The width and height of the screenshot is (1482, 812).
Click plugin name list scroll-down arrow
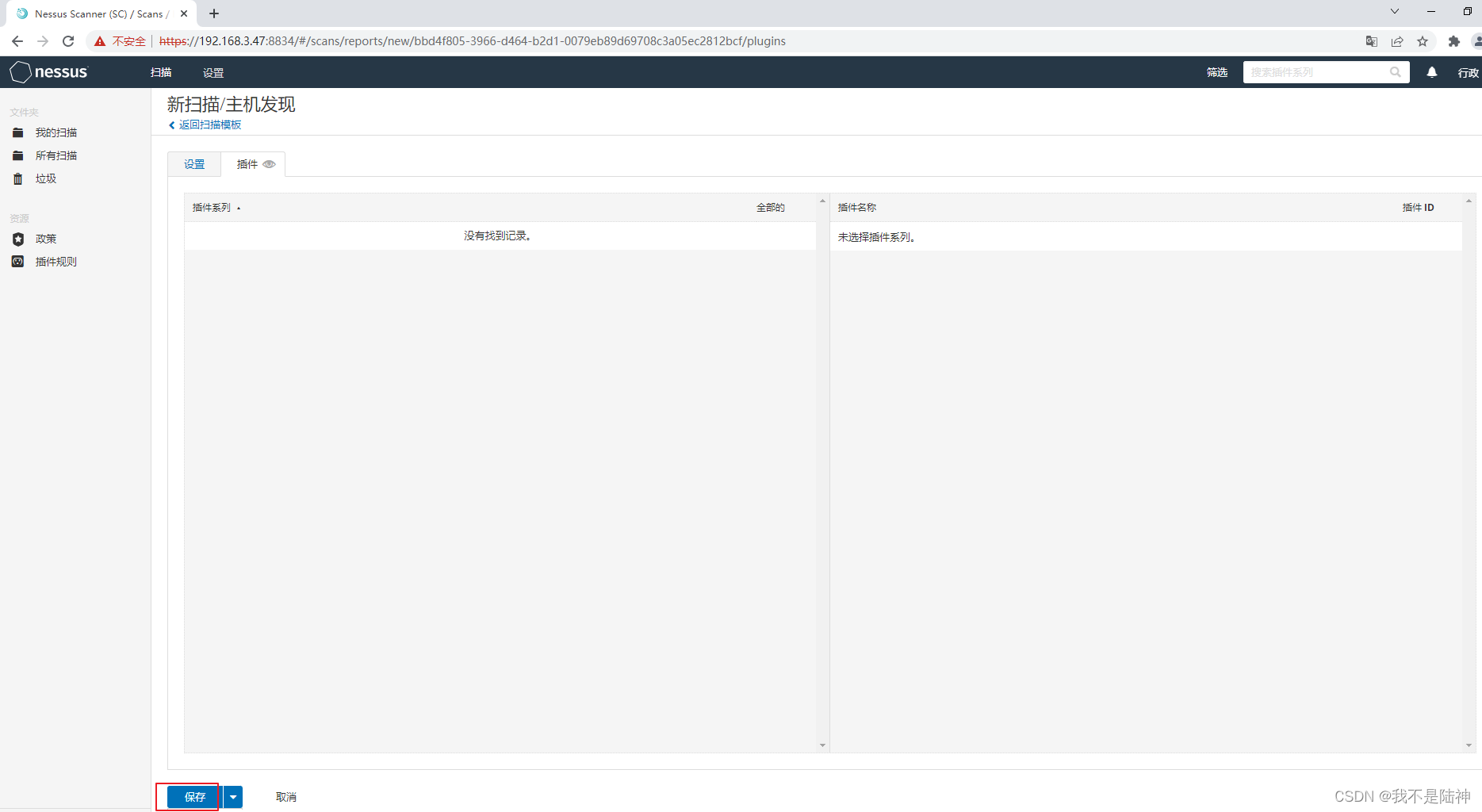1469,745
